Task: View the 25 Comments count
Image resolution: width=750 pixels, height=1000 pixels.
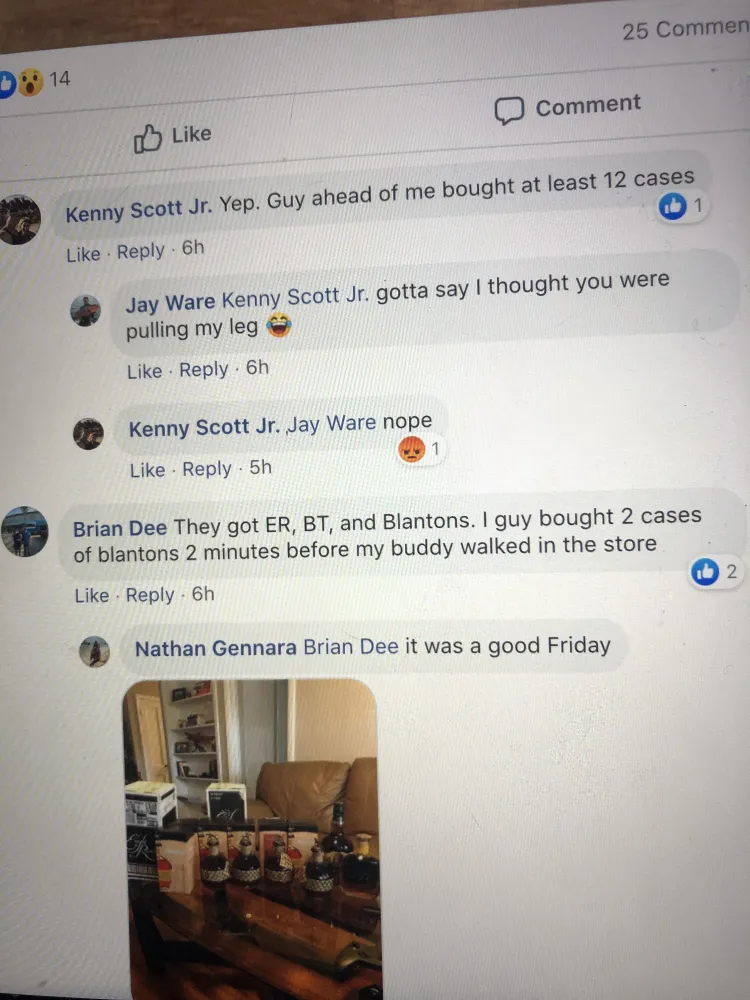Action: (686, 29)
